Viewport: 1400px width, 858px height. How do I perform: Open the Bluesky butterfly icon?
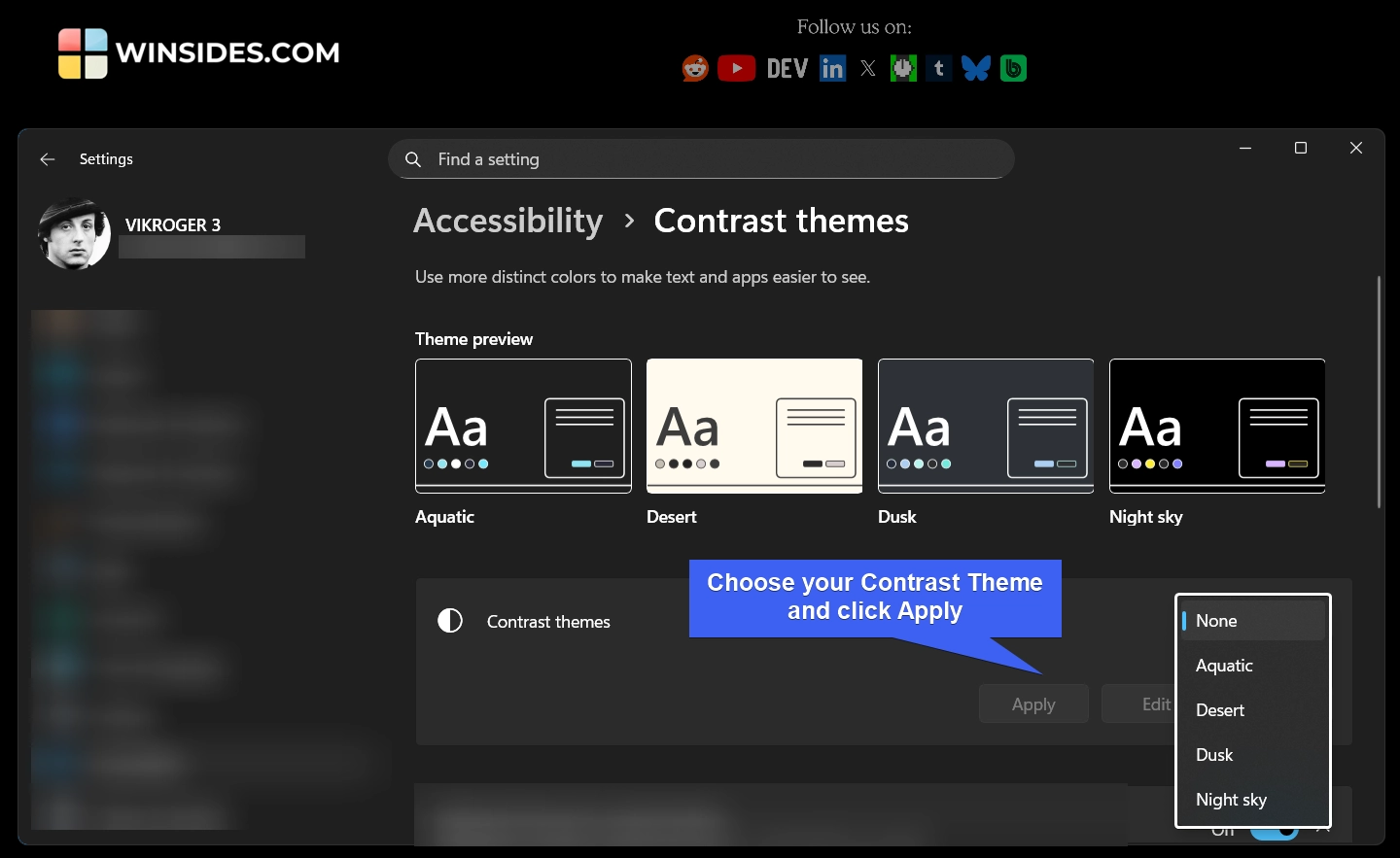[975, 68]
